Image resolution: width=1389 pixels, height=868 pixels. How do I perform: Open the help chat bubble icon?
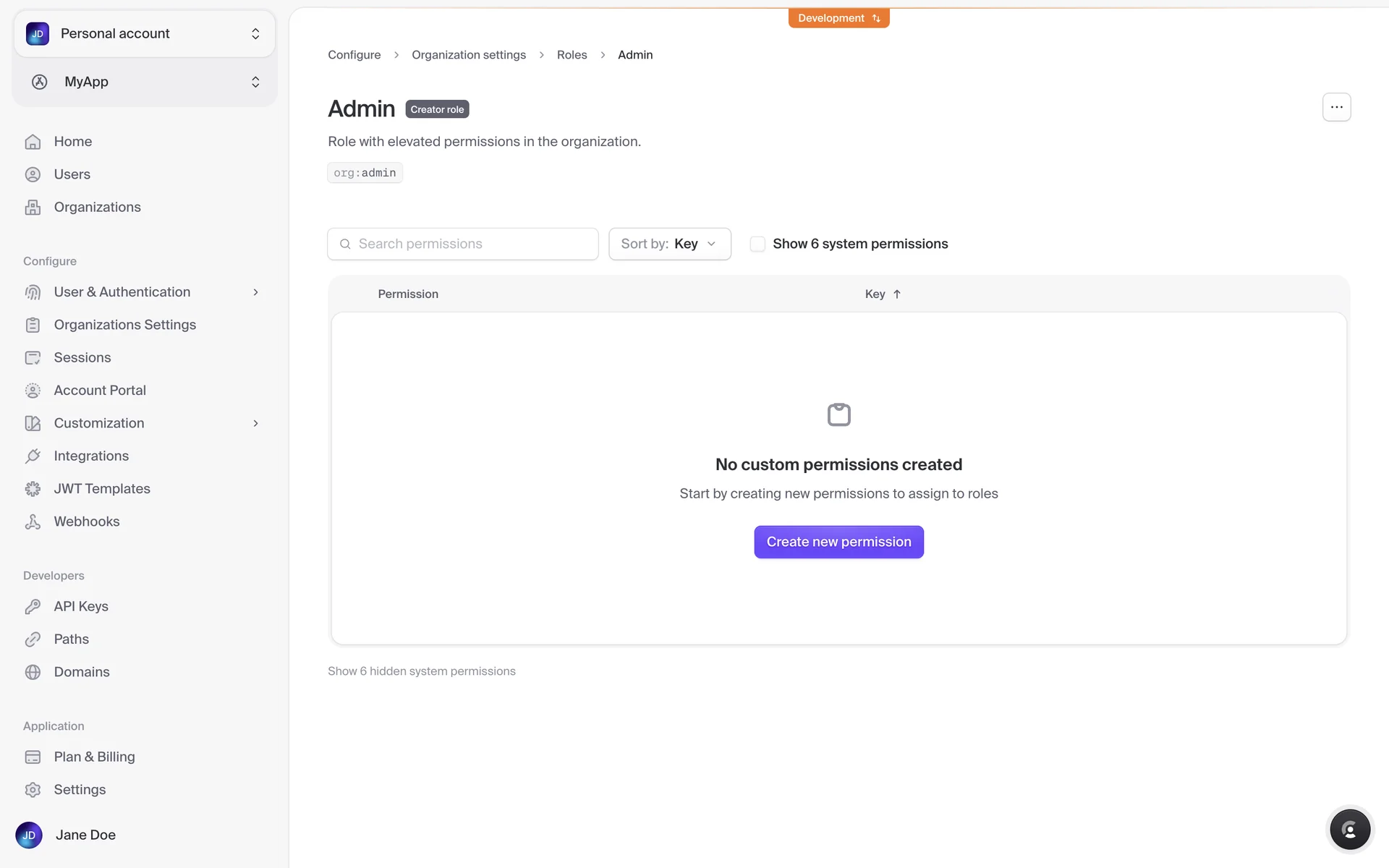(x=1349, y=829)
